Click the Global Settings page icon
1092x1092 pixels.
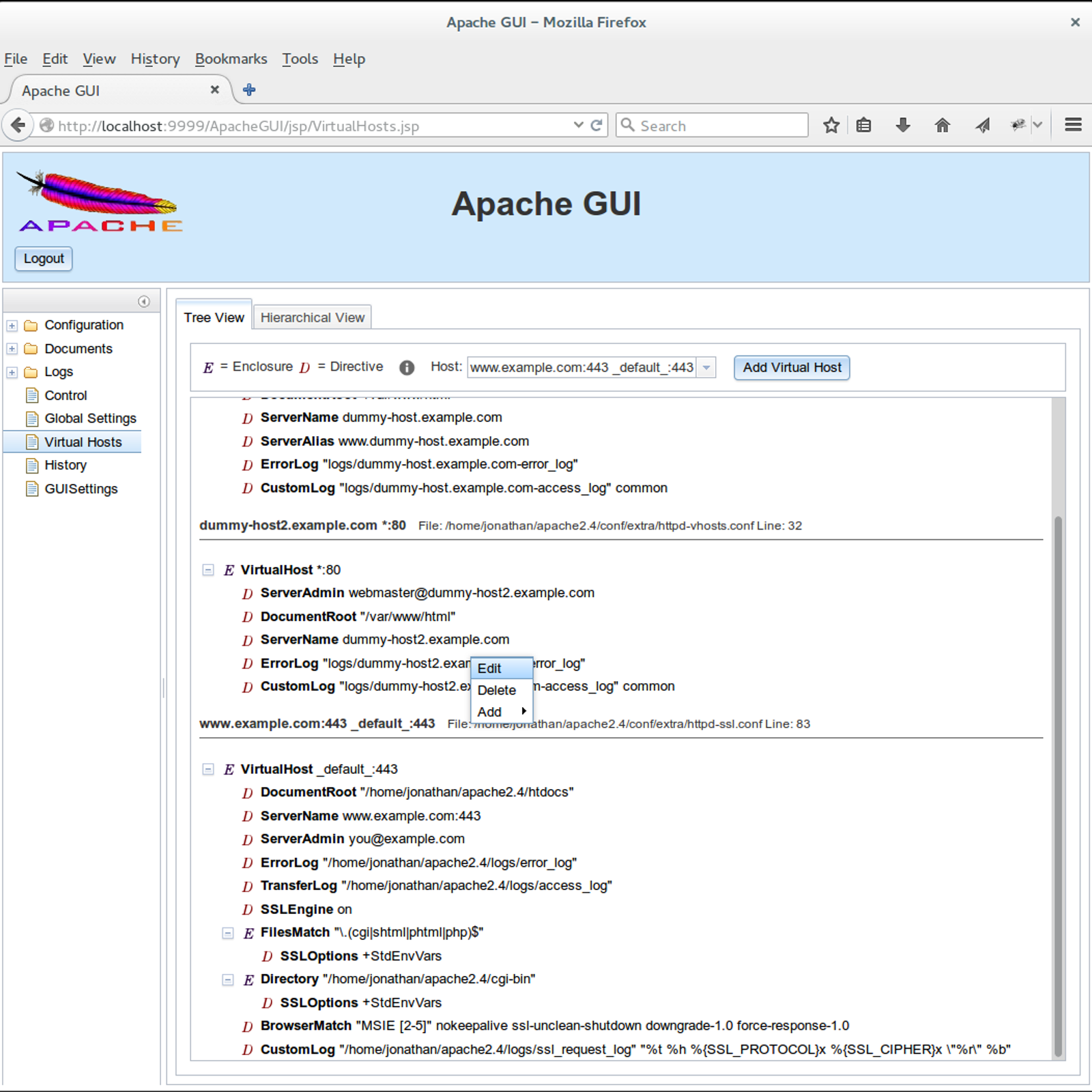click(32, 418)
